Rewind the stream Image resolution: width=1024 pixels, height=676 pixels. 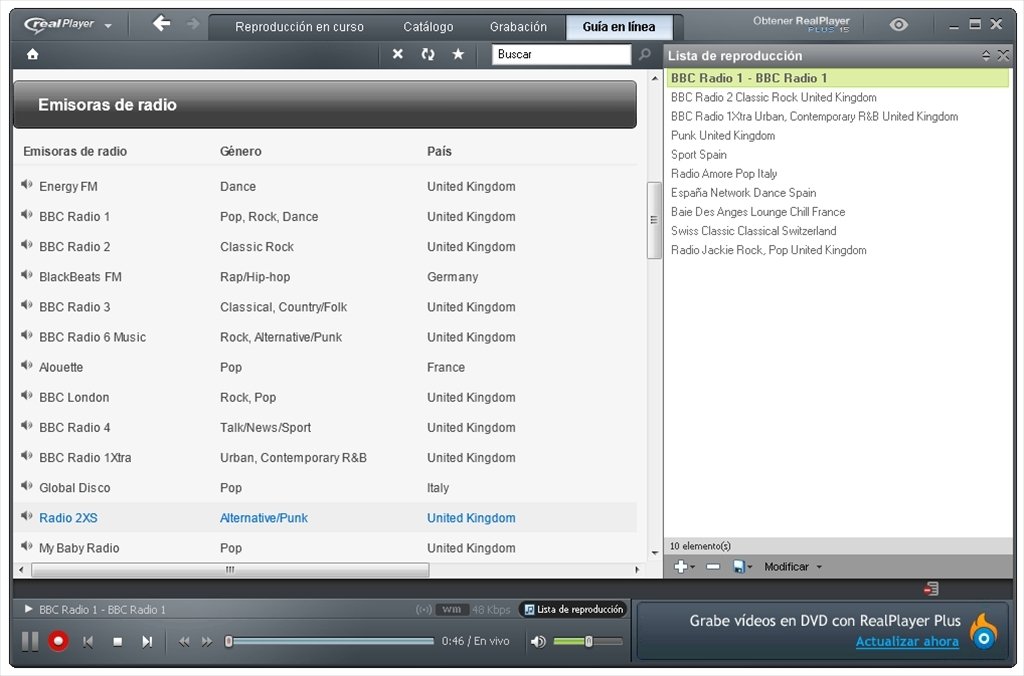click(184, 642)
